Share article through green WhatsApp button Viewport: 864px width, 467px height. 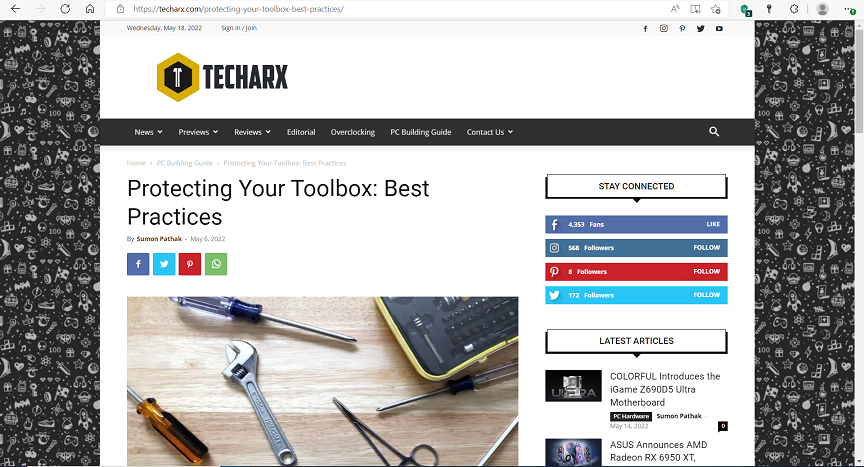click(x=216, y=264)
